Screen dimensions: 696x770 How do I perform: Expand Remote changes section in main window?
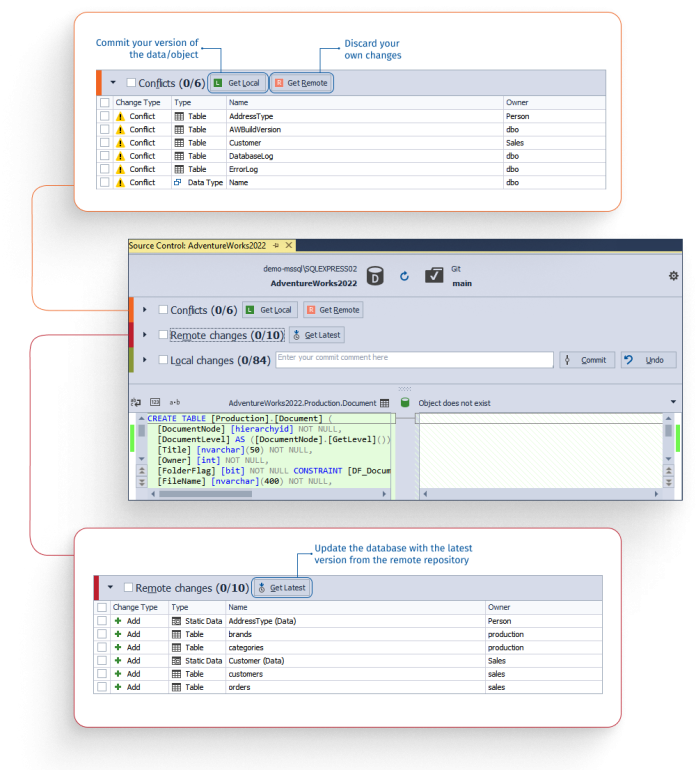[x=144, y=334]
